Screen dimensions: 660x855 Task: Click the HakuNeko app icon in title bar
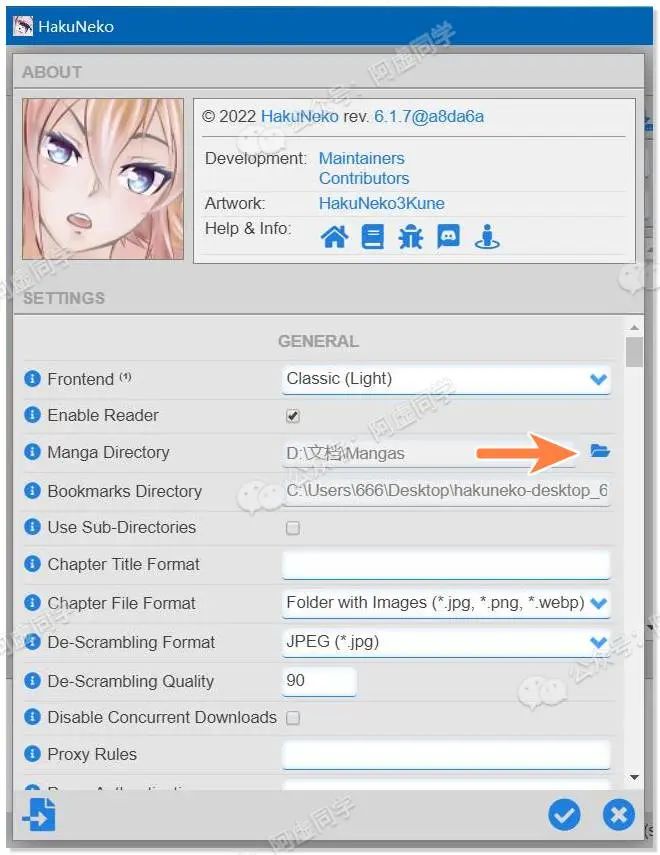[x=23, y=26]
